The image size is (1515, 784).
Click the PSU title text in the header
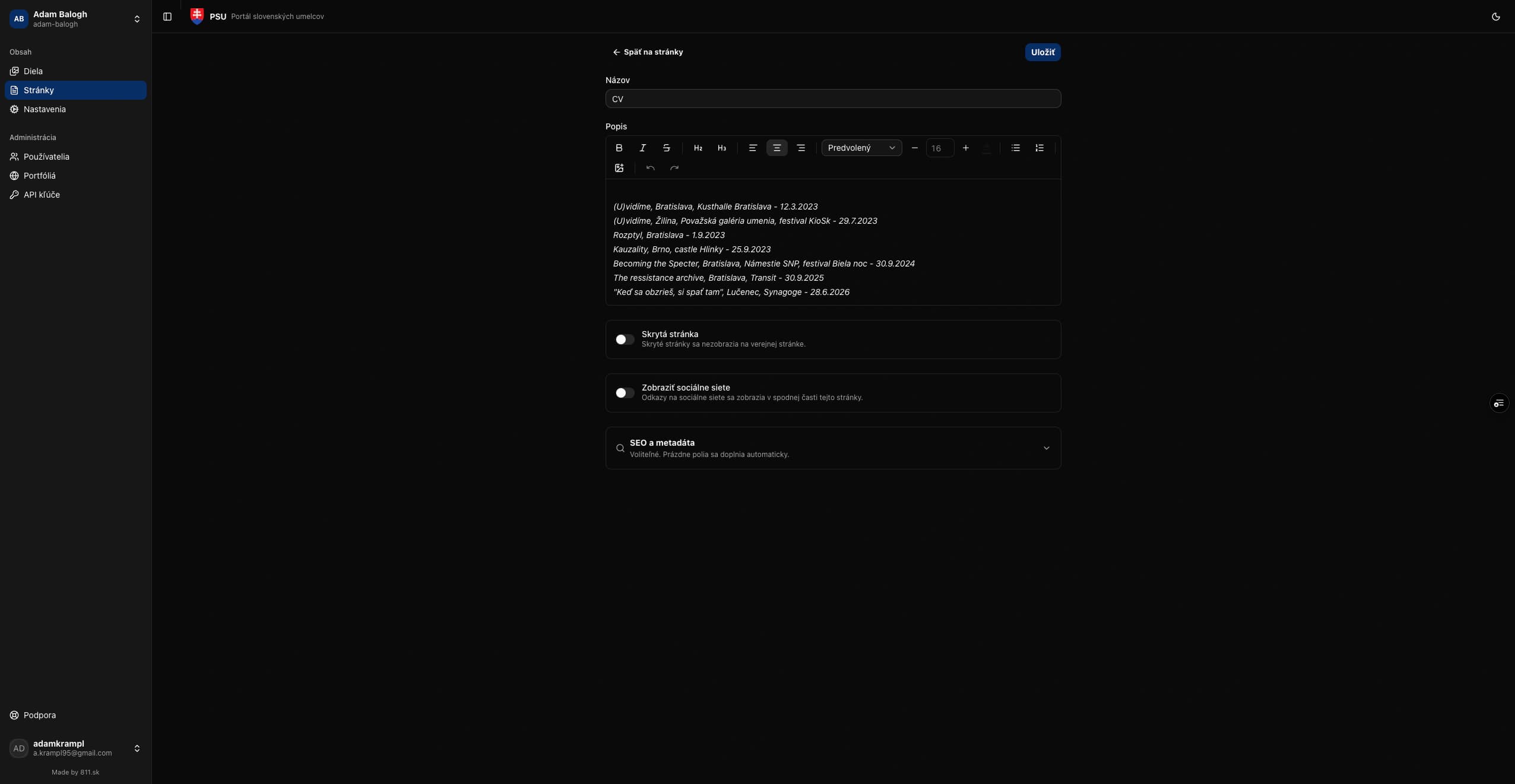pyautogui.click(x=218, y=17)
